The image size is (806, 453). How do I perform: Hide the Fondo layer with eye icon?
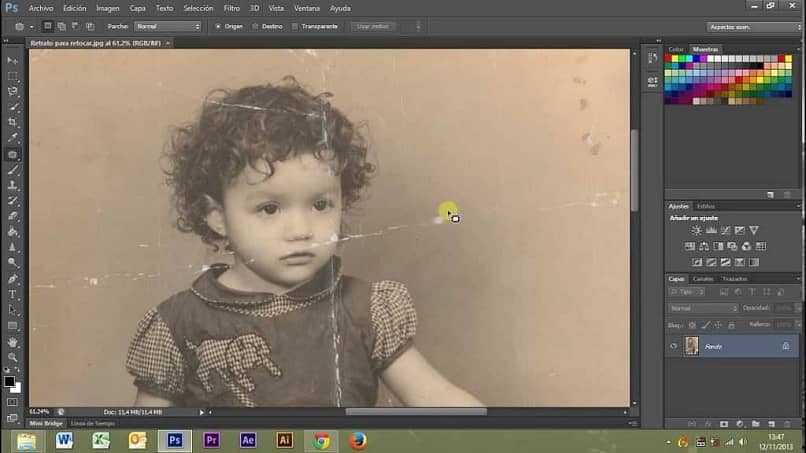pos(673,346)
